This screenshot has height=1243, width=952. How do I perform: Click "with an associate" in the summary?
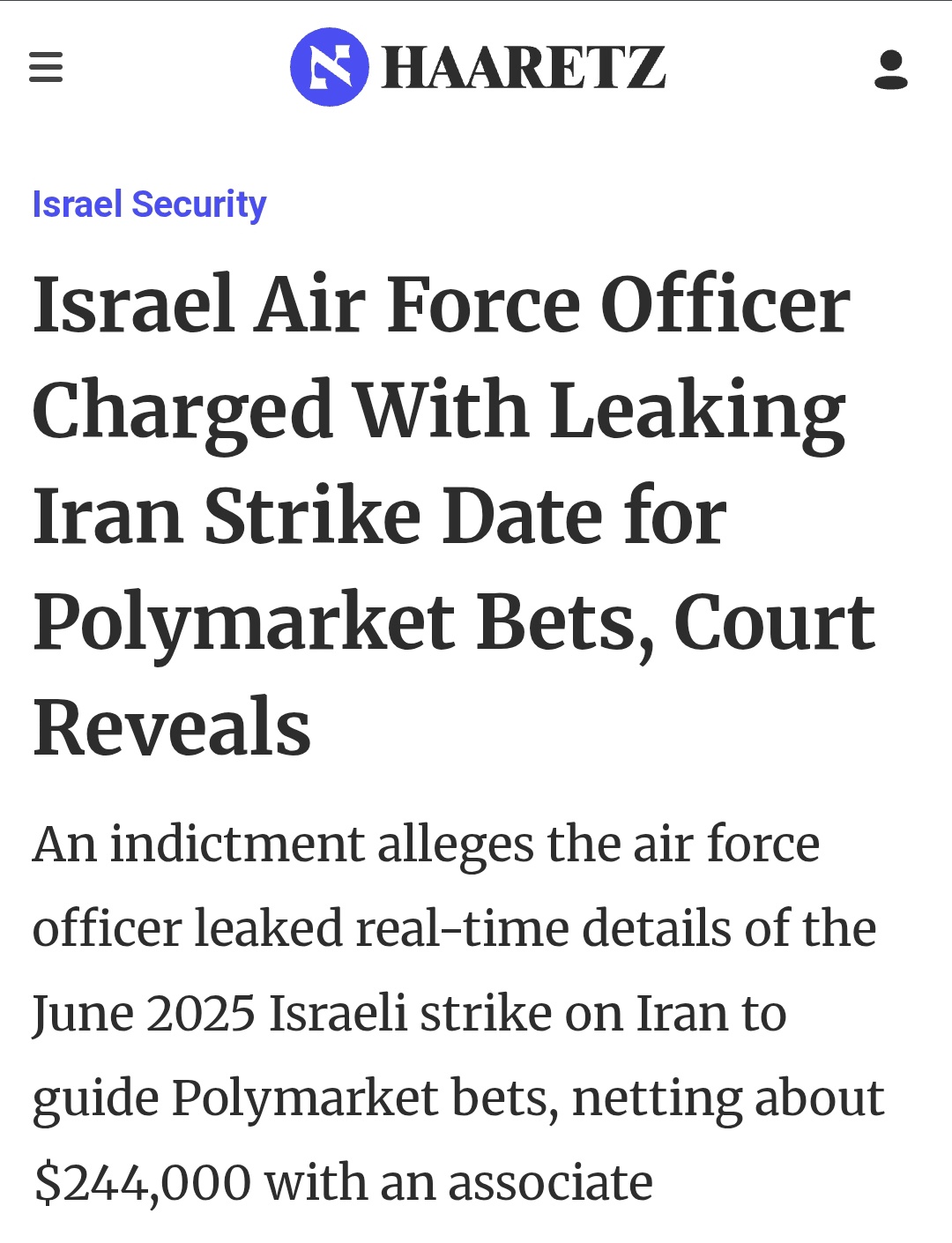pos(458,1182)
